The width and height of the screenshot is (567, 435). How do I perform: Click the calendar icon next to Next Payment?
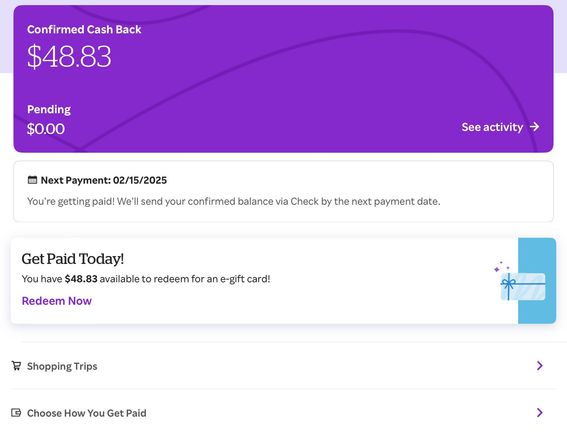[32, 180]
